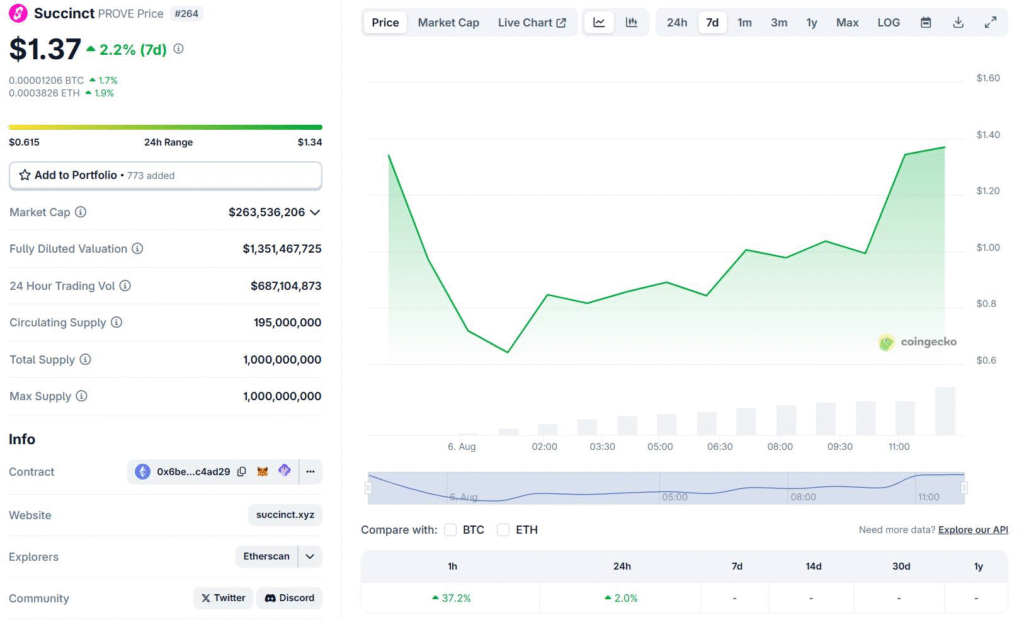
Task: Enable ETH comparison checkbox
Action: tap(503, 530)
